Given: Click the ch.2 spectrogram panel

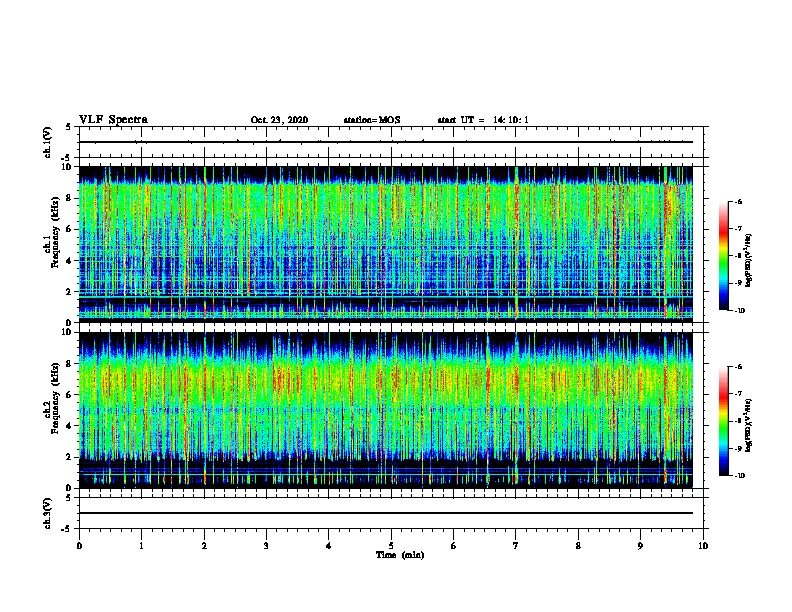Looking at the screenshot, I should tap(385, 410).
